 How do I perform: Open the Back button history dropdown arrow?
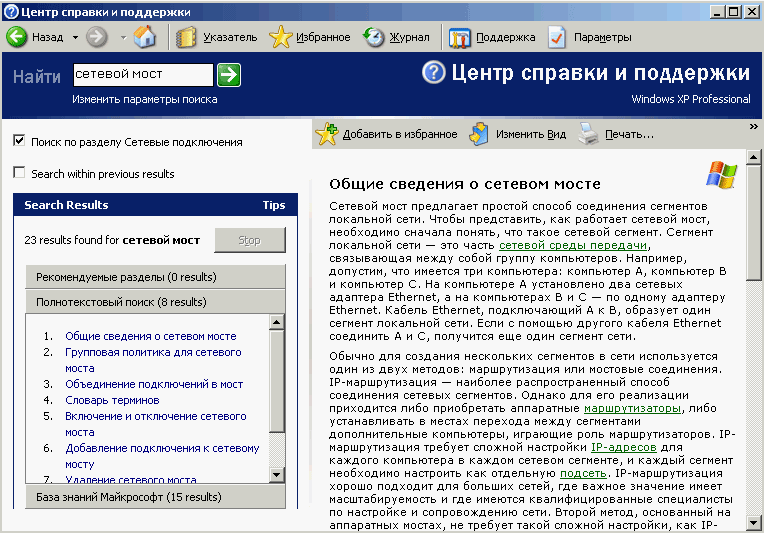75,37
